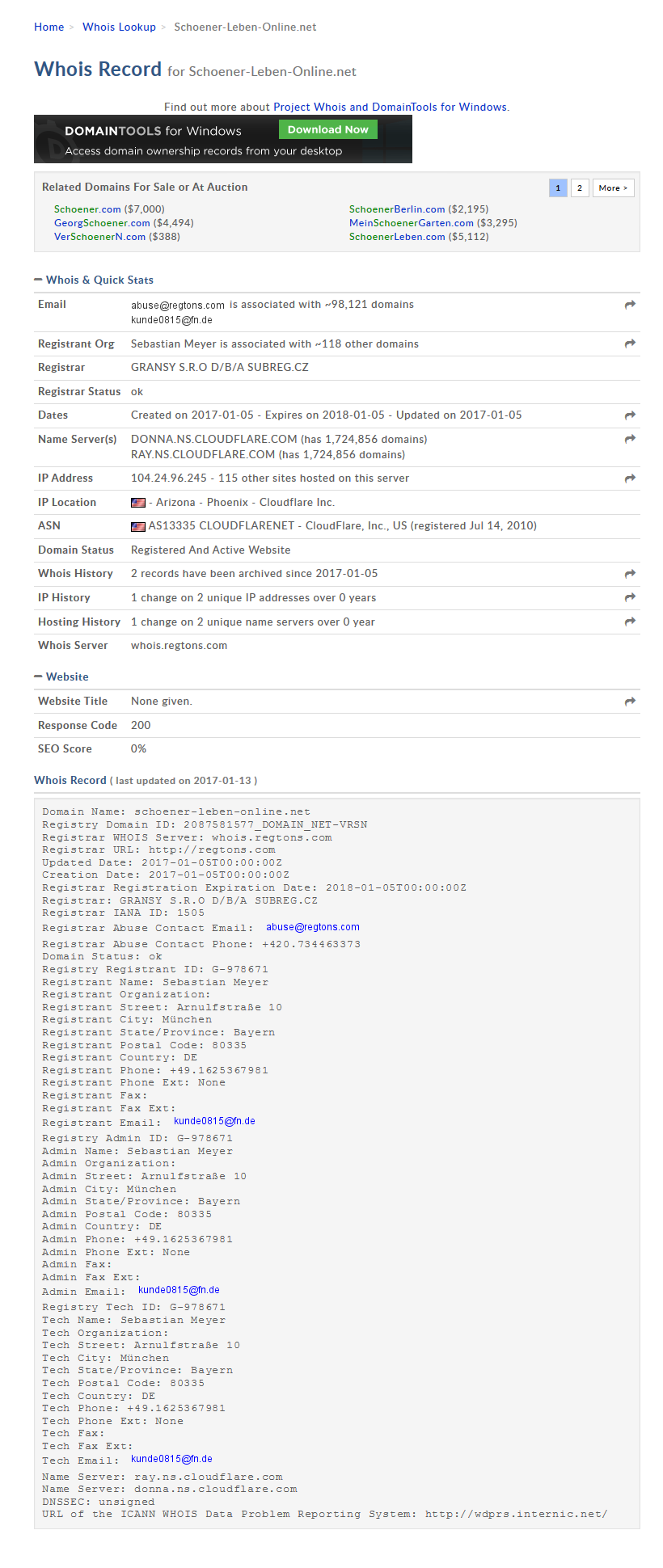Click the Dates row created and expires text

[327, 415]
